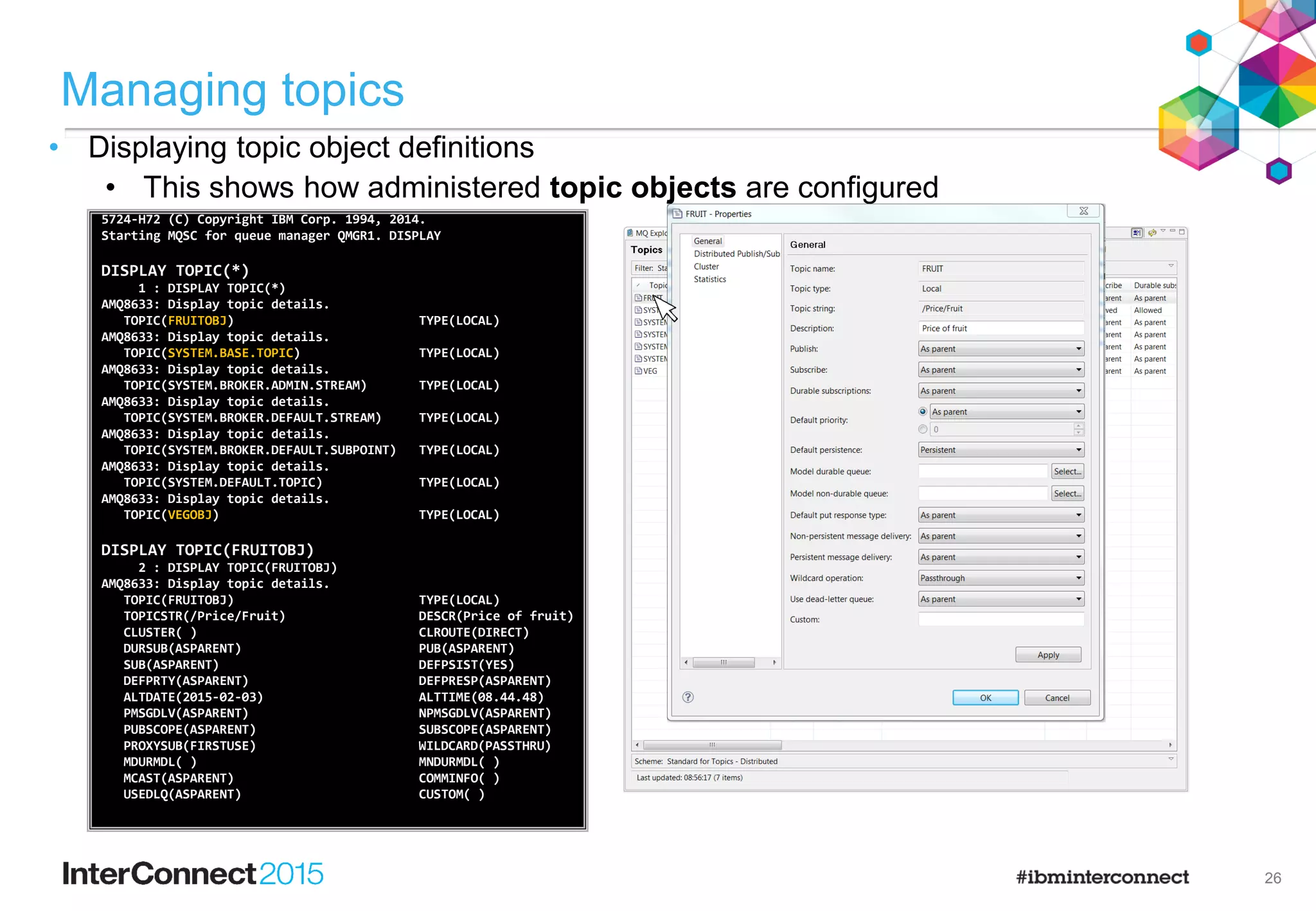Open the Use dead-letter queue dropdown

click(x=1001, y=599)
